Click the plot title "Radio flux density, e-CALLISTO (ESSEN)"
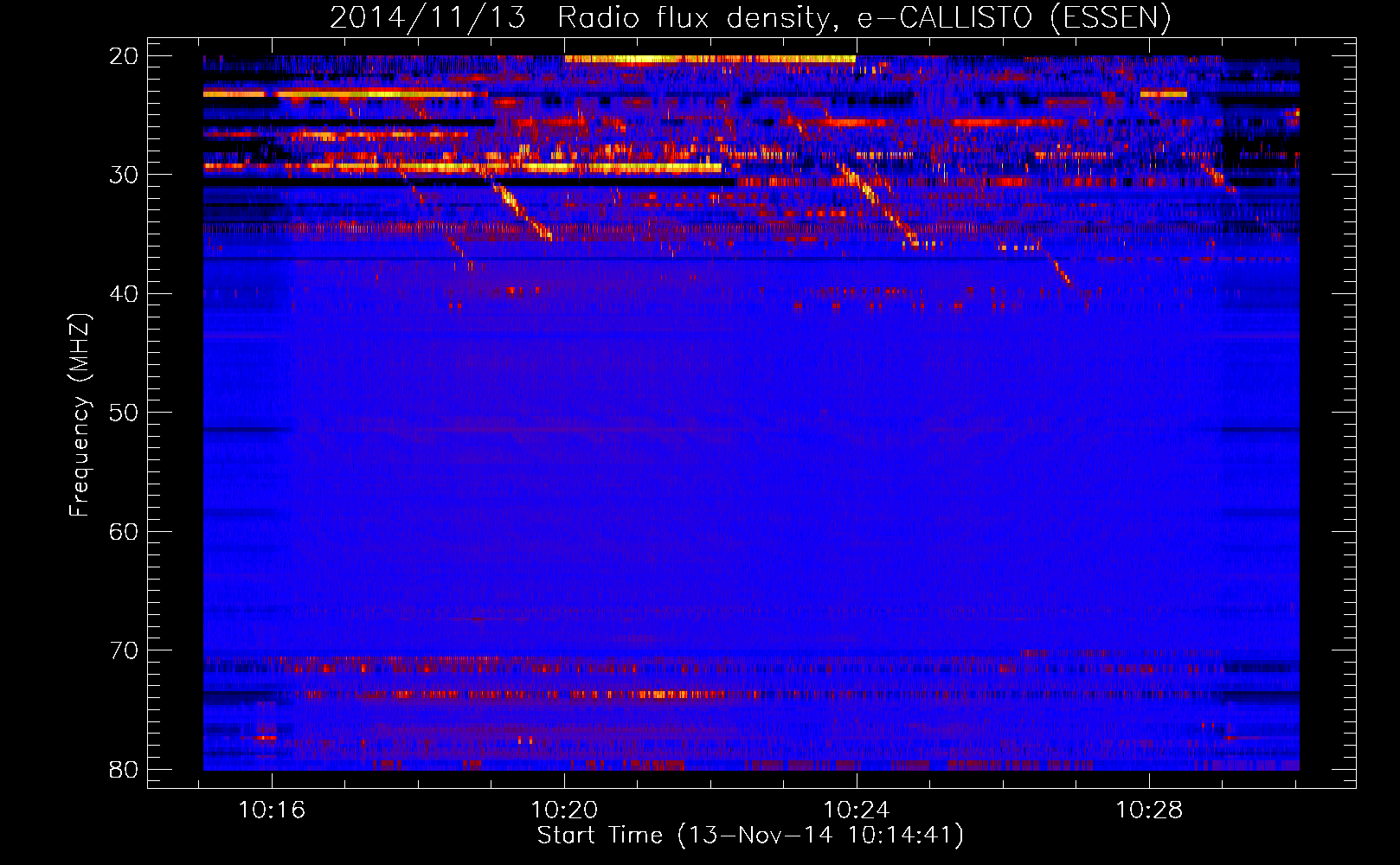Screen dimensions: 1400x865 [864, 18]
